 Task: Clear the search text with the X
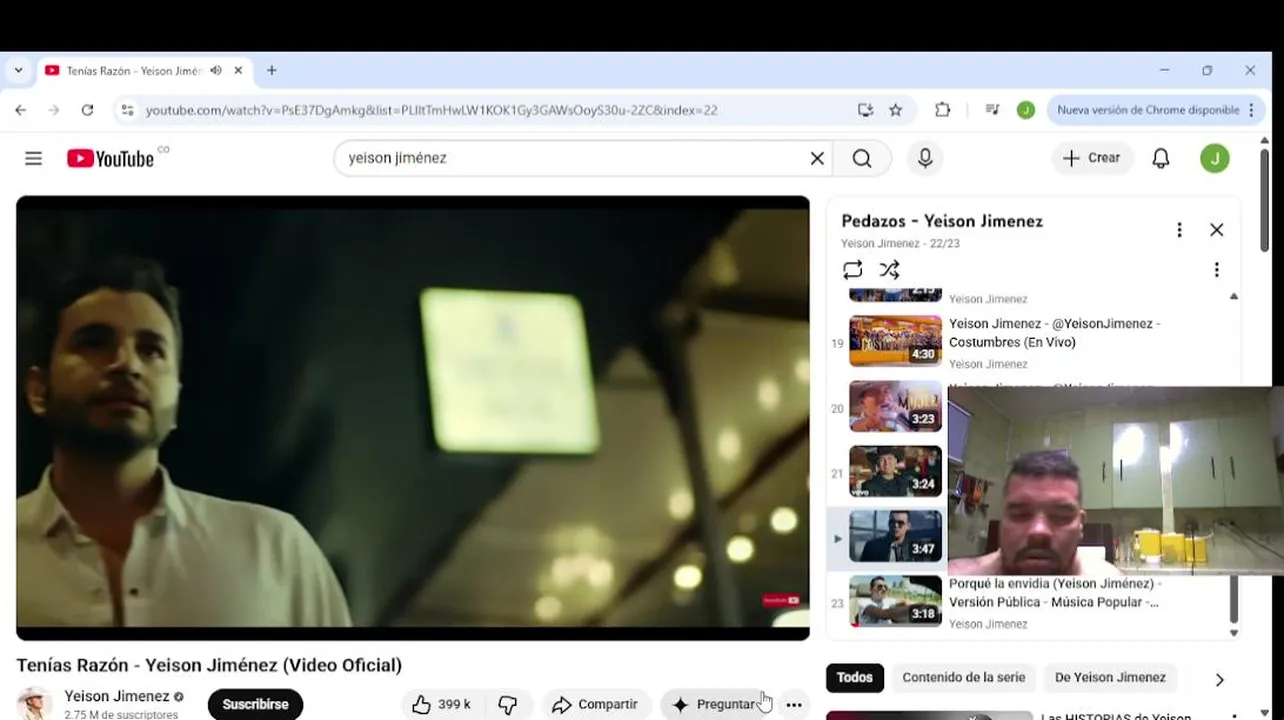pos(817,158)
